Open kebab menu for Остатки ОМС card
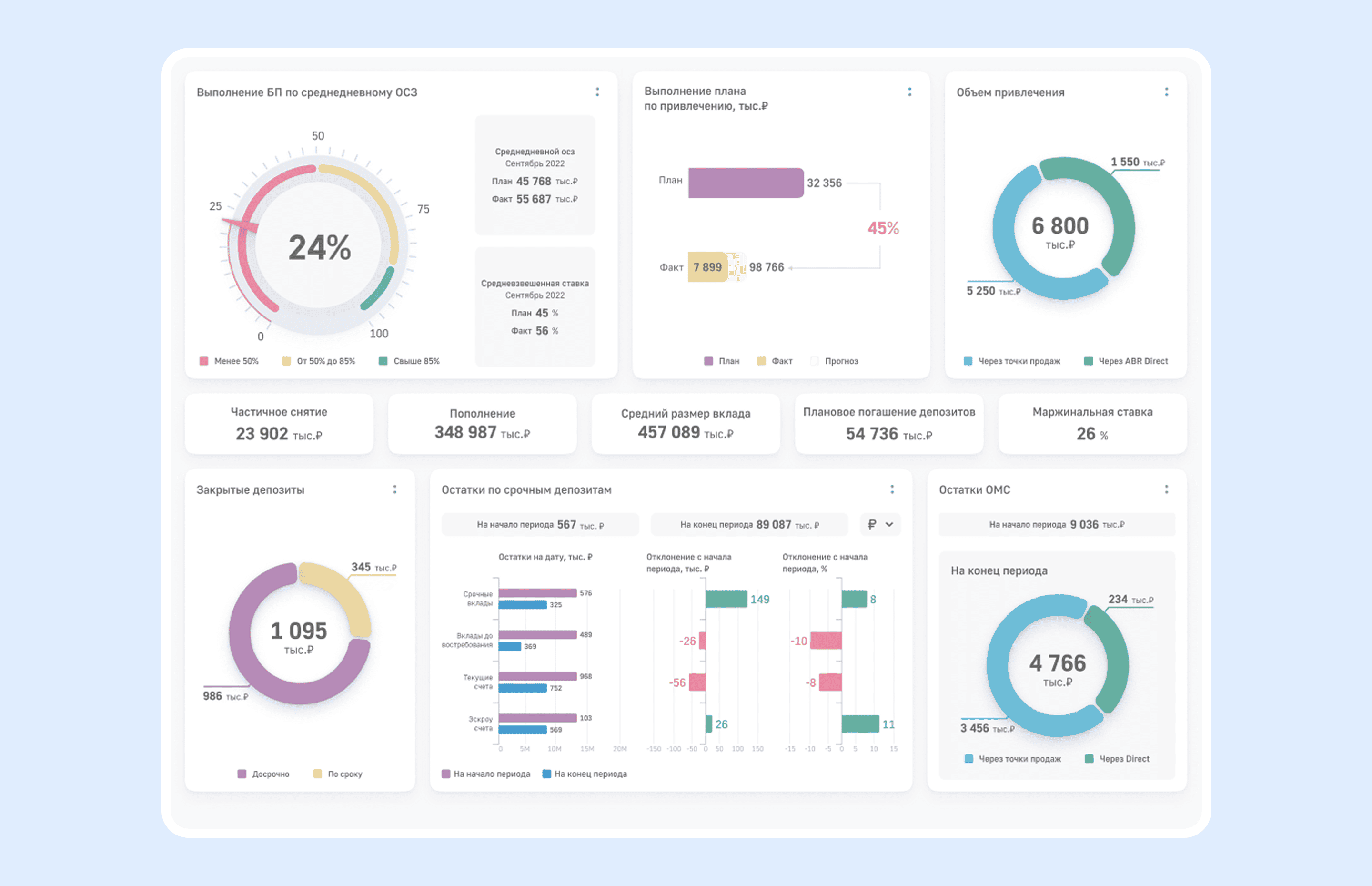Screen dimensions: 1372x886 1167,489
